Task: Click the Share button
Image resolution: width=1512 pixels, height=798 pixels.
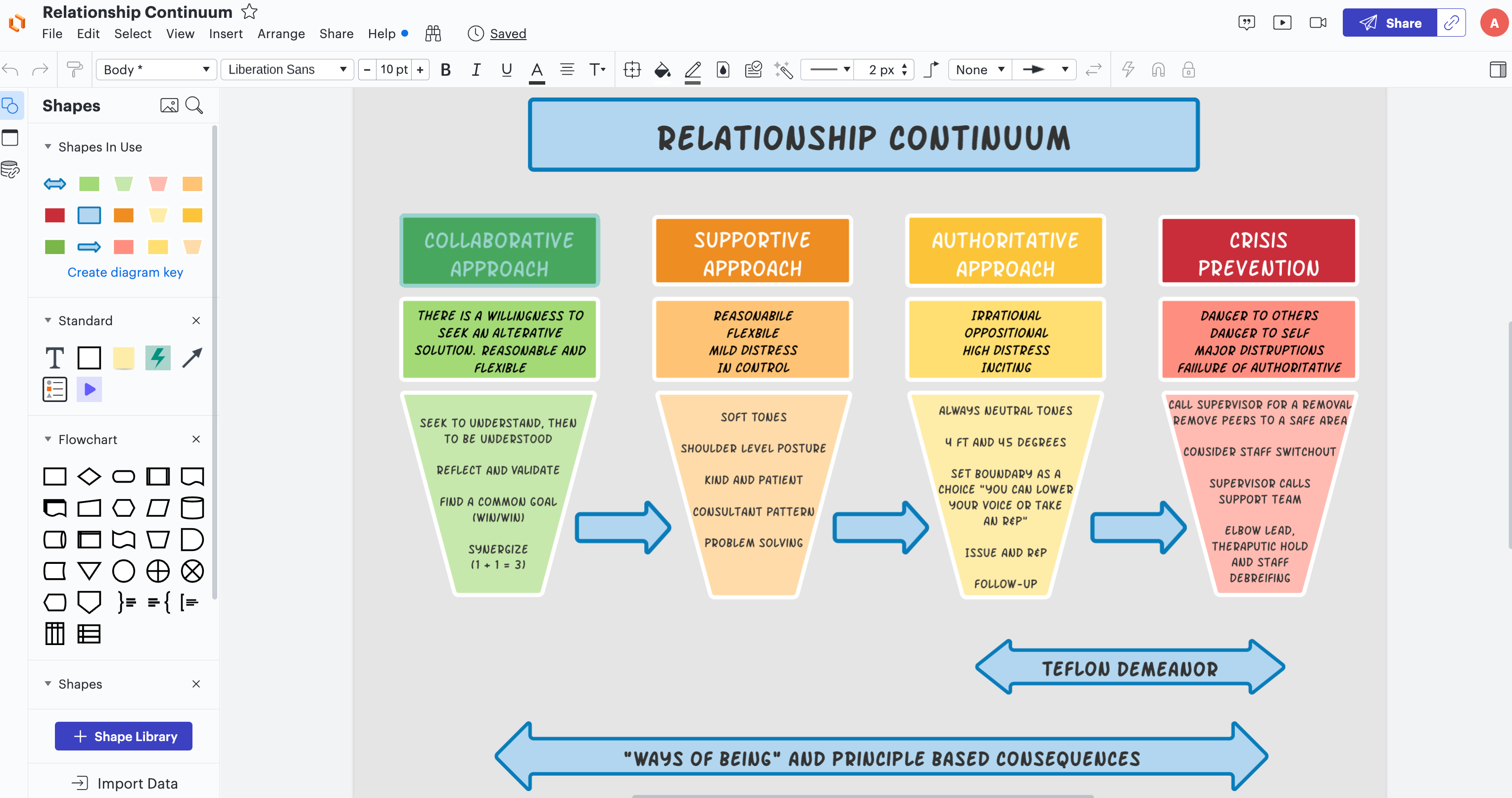Action: 1390,23
